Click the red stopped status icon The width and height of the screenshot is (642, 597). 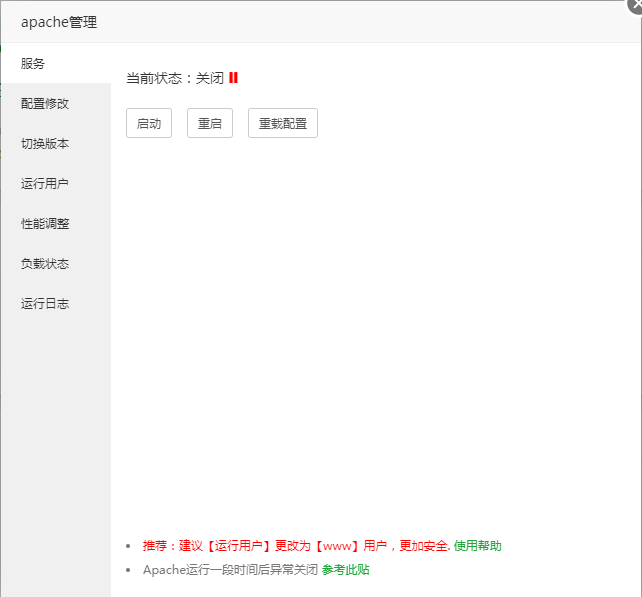[x=233, y=78]
